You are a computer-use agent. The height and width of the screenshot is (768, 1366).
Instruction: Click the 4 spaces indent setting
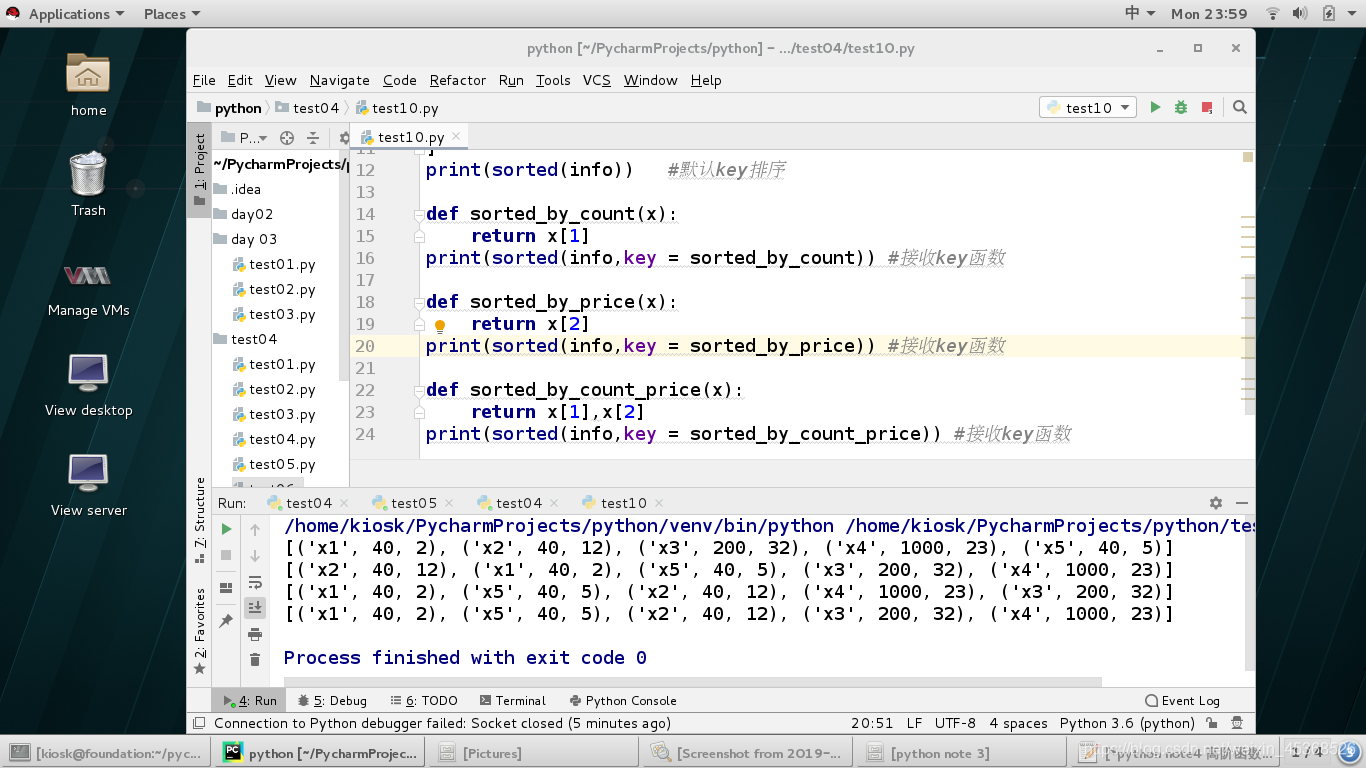tap(1018, 723)
